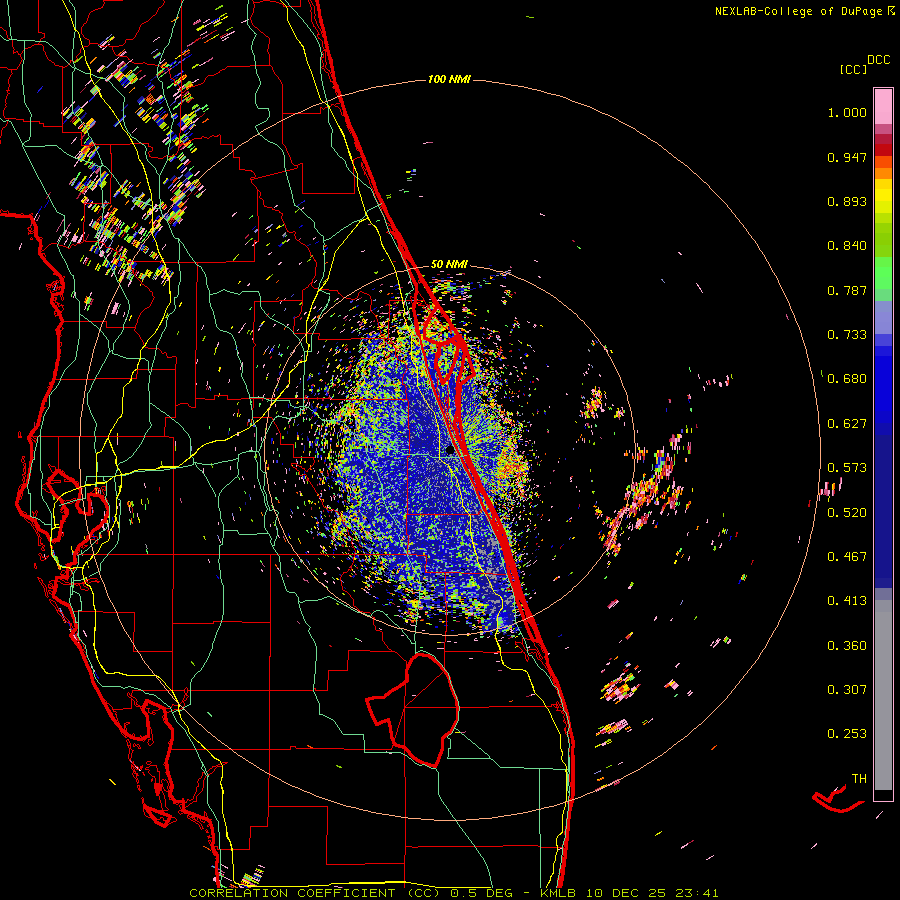This screenshot has width=900, height=900.
Task: Select the 0.680 scale value
Action: tap(847, 379)
